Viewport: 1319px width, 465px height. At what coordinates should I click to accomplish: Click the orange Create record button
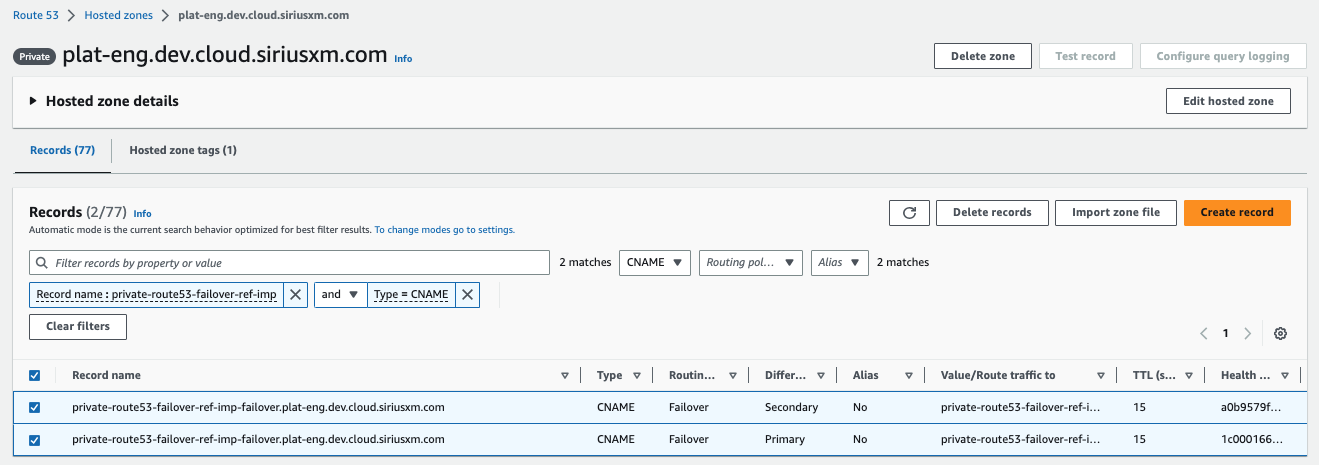click(x=1237, y=212)
